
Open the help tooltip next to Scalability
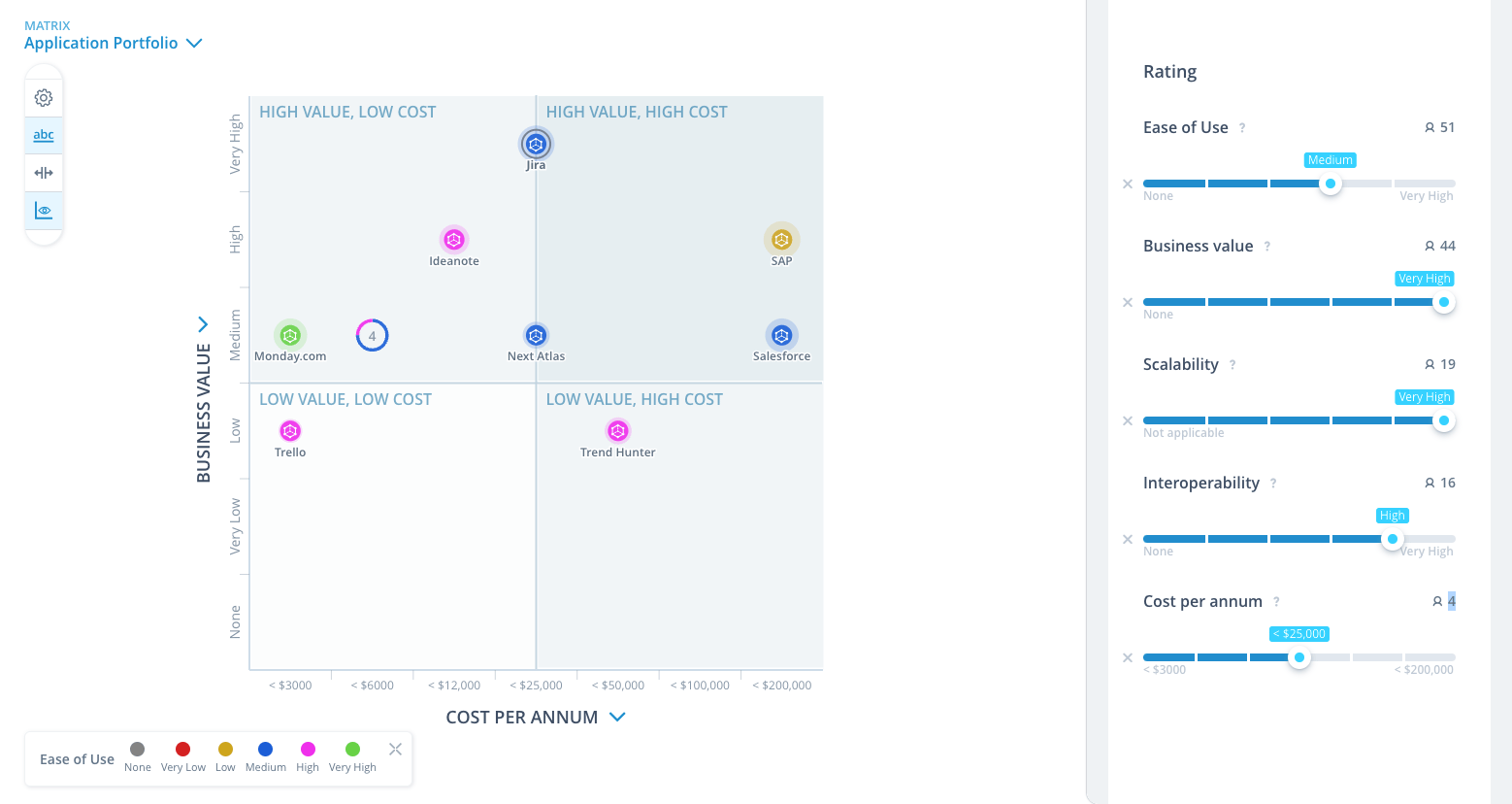point(1233,365)
